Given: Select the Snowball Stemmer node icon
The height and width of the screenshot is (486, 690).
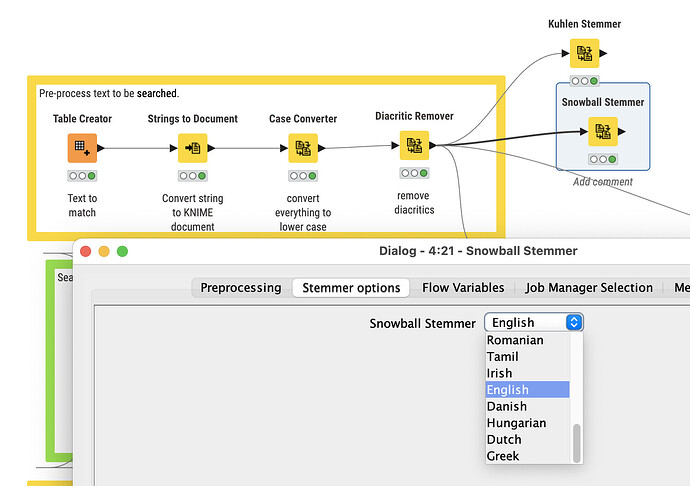Looking at the screenshot, I should click(x=603, y=131).
